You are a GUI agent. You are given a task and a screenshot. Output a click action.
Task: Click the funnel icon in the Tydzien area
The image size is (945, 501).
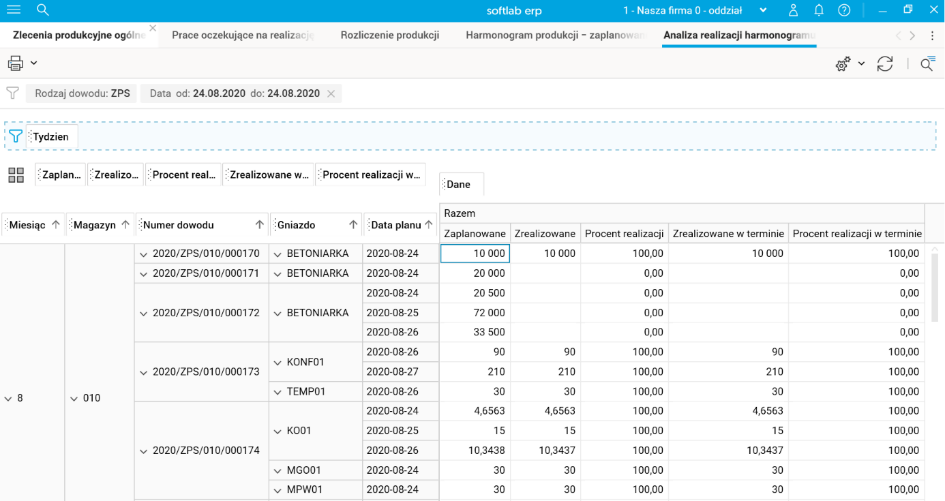coord(16,136)
